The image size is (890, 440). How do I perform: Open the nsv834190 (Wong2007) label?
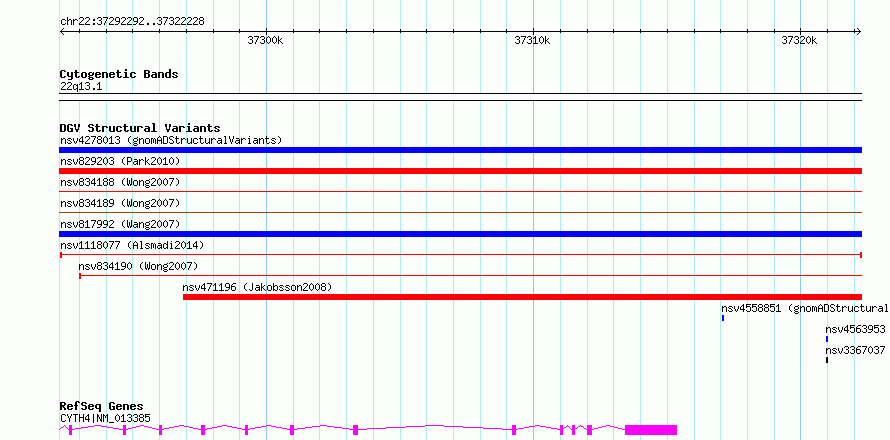coord(138,266)
